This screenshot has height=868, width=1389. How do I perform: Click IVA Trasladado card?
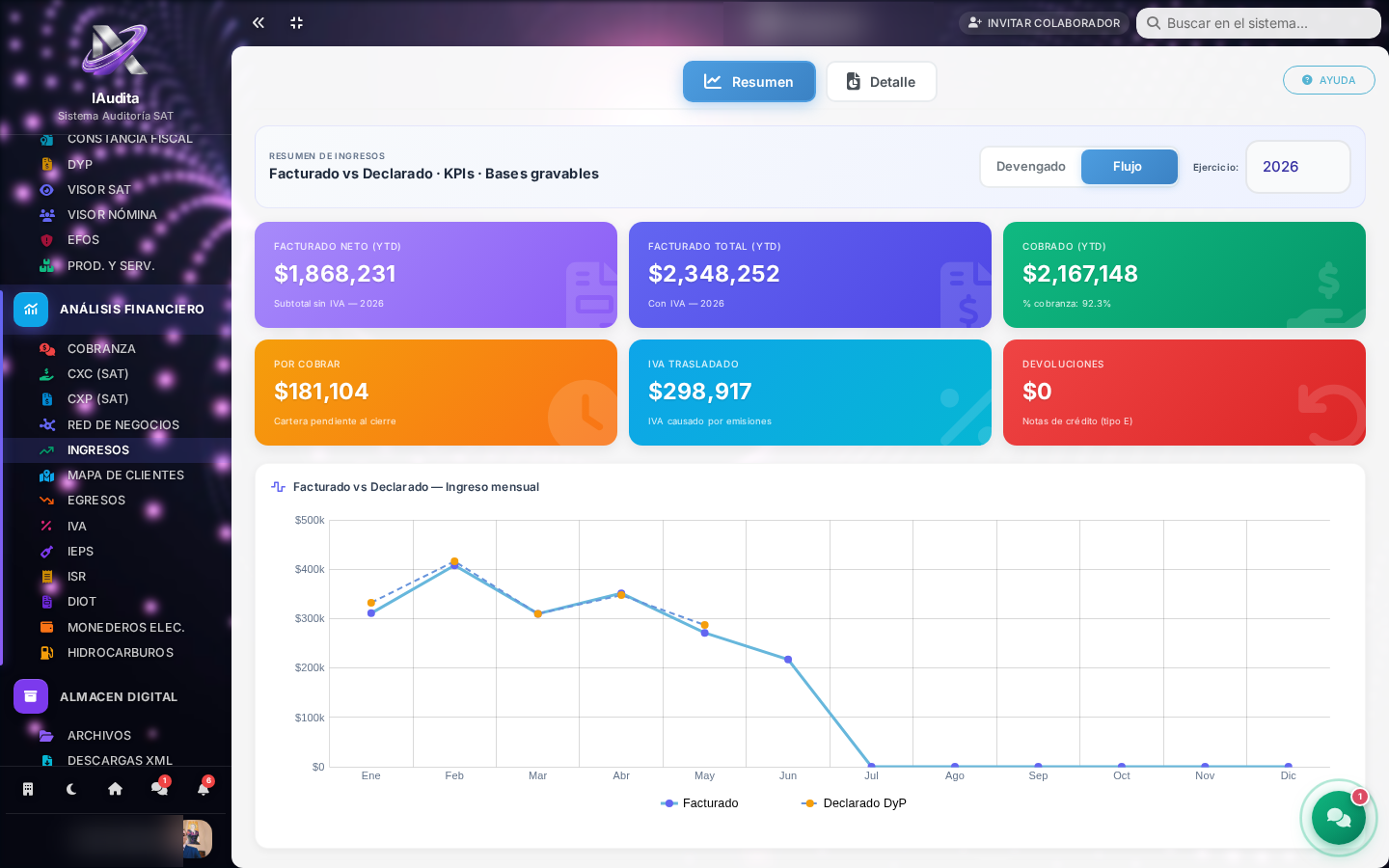pyautogui.click(x=810, y=393)
